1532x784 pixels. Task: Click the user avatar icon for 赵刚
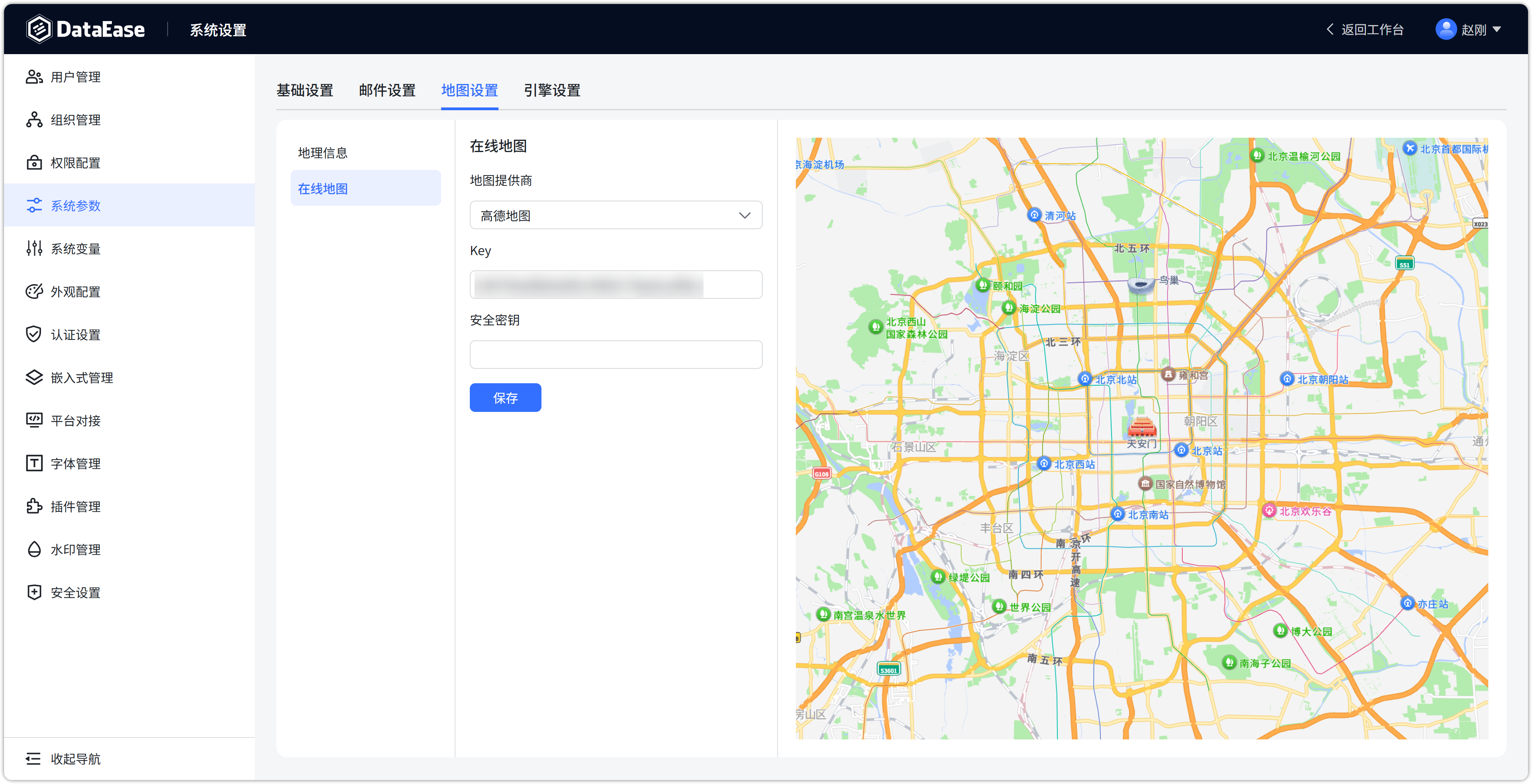click(1446, 29)
